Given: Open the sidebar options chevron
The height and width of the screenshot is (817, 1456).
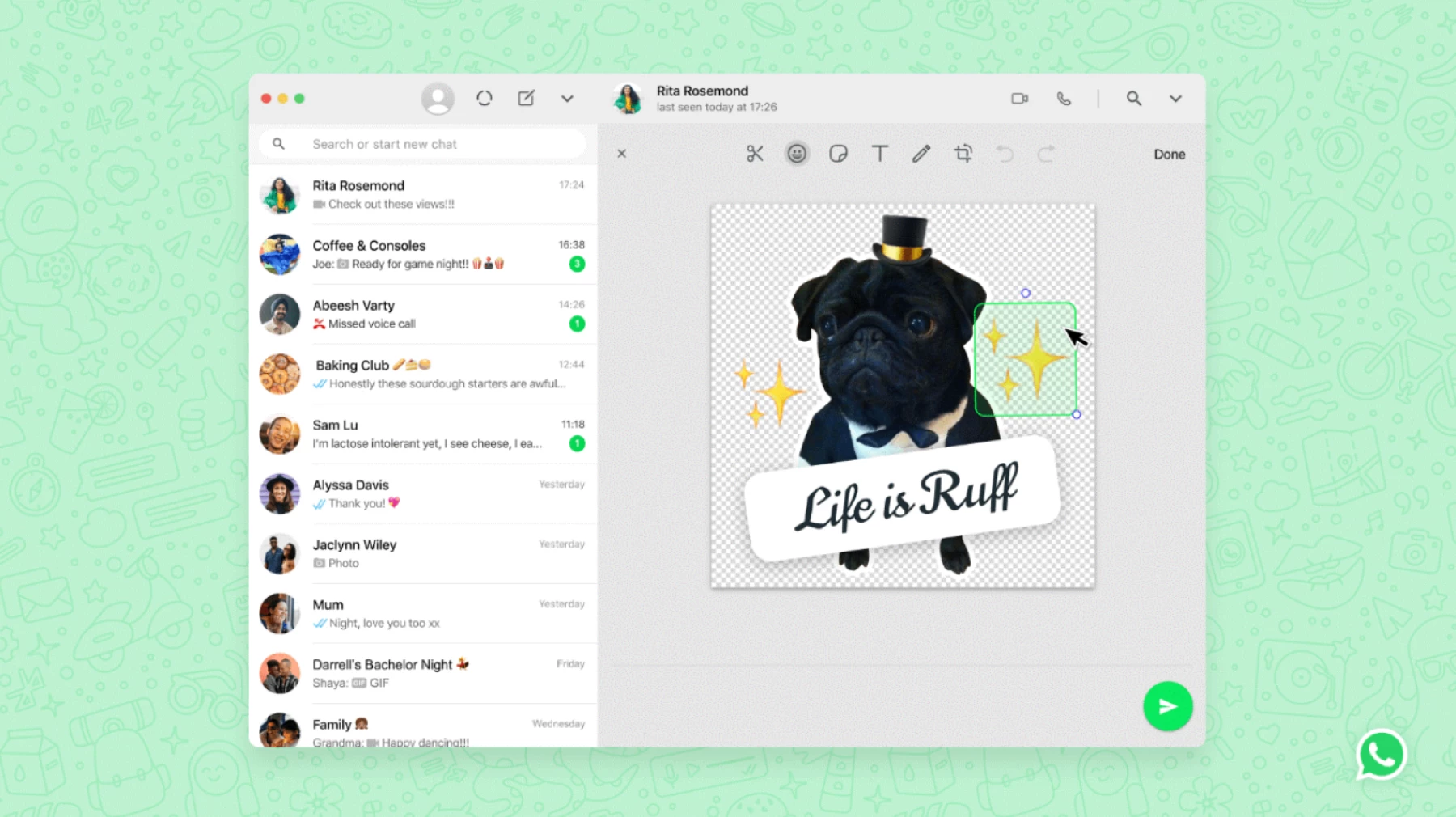Looking at the screenshot, I should click(567, 98).
